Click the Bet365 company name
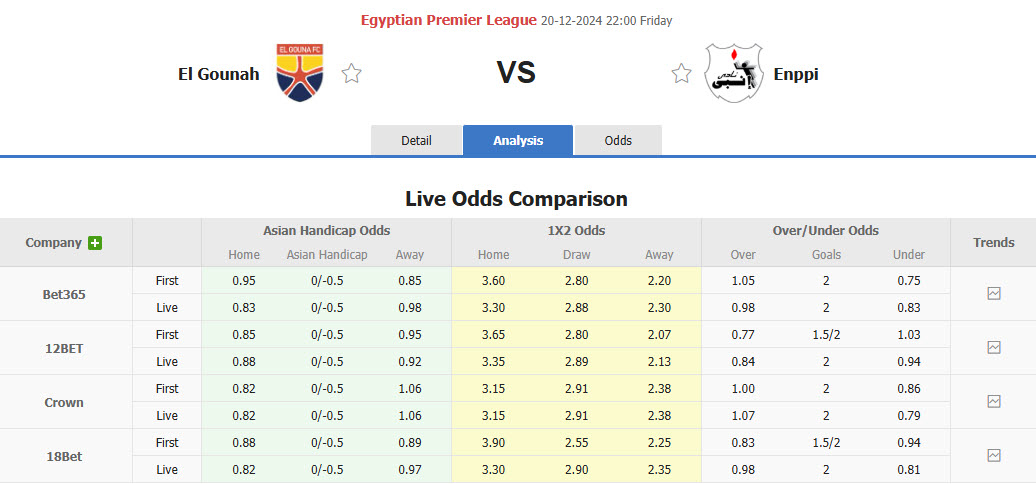The width and height of the screenshot is (1036, 484). pyautogui.click(x=62, y=294)
